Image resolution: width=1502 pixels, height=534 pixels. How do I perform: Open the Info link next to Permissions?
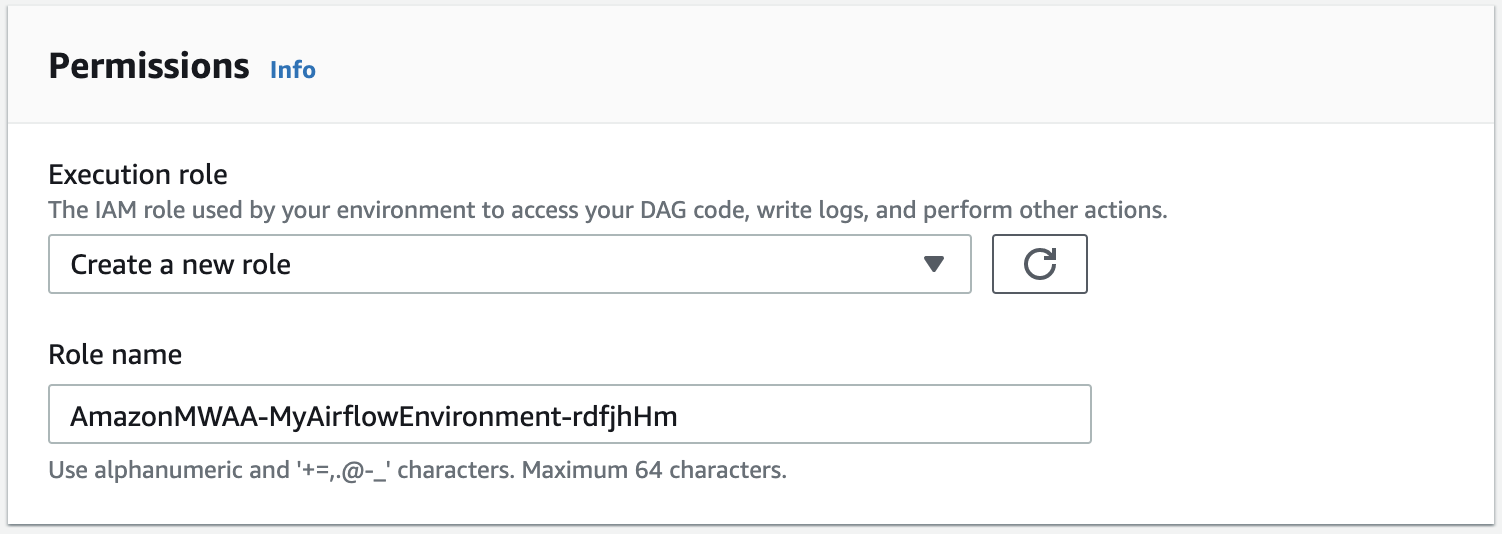(x=293, y=70)
